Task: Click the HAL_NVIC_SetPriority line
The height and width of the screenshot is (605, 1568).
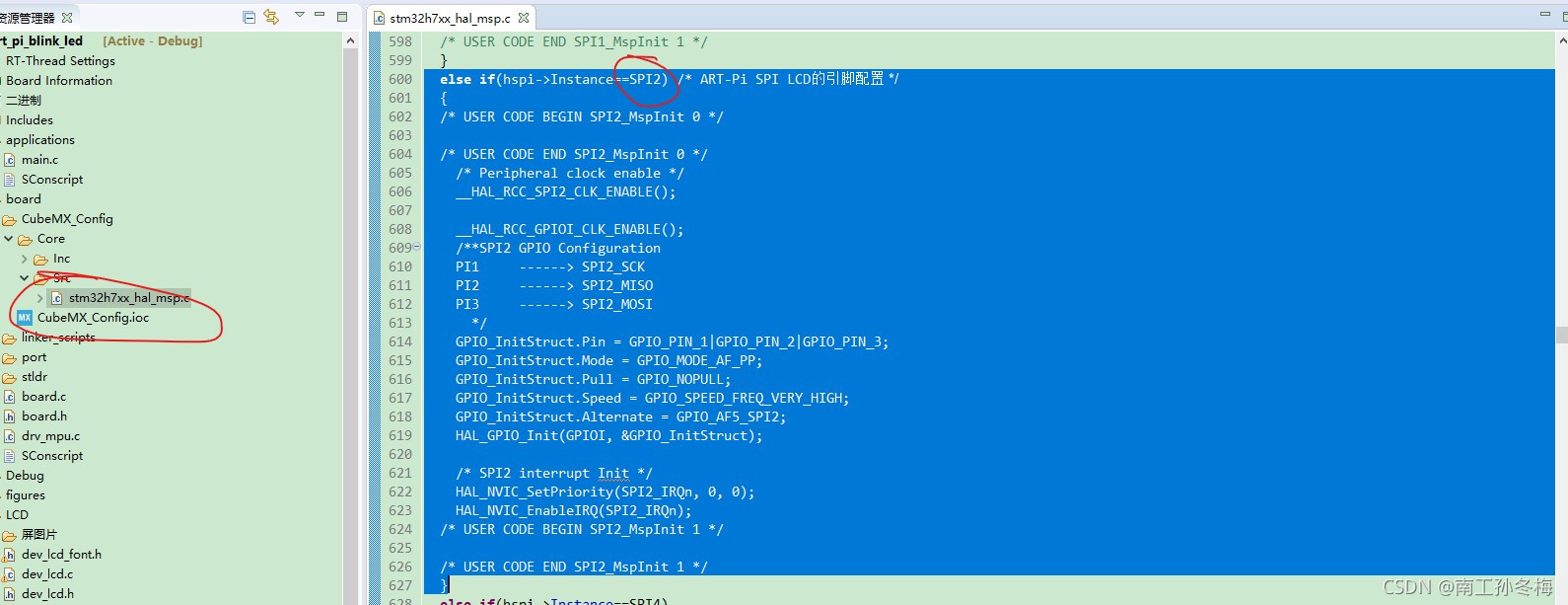Action: (605, 492)
